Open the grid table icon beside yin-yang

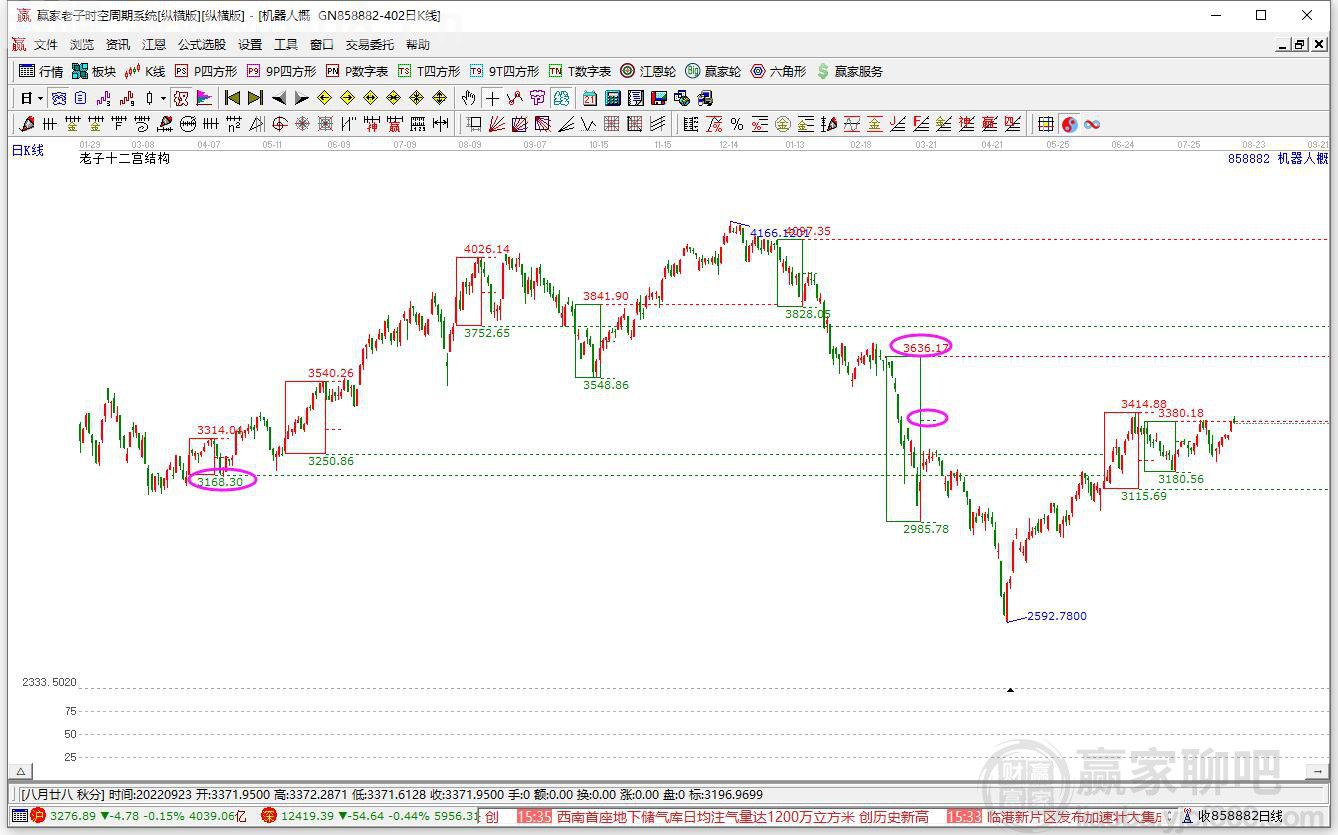[x=1045, y=124]
